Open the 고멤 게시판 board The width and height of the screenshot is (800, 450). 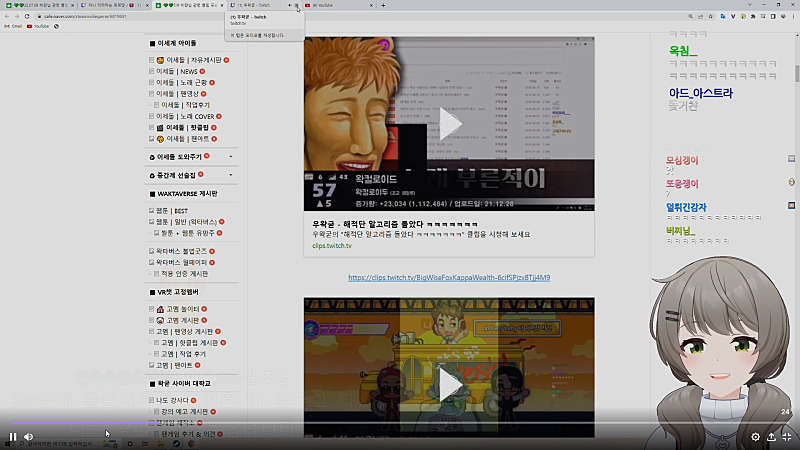(183, 320)
